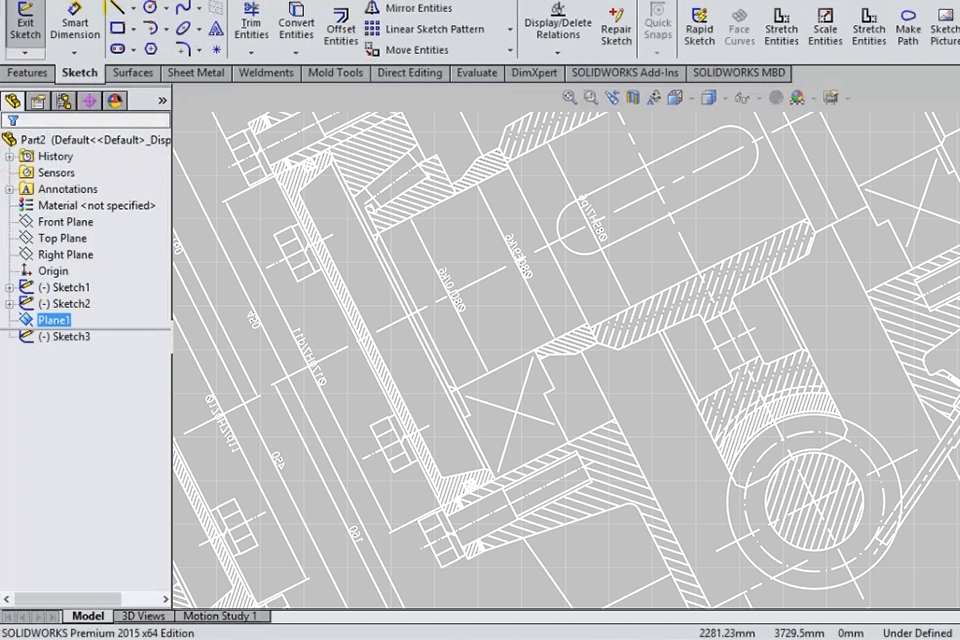
Task: Expand the History tree node
Action: (x=9, y=156)
